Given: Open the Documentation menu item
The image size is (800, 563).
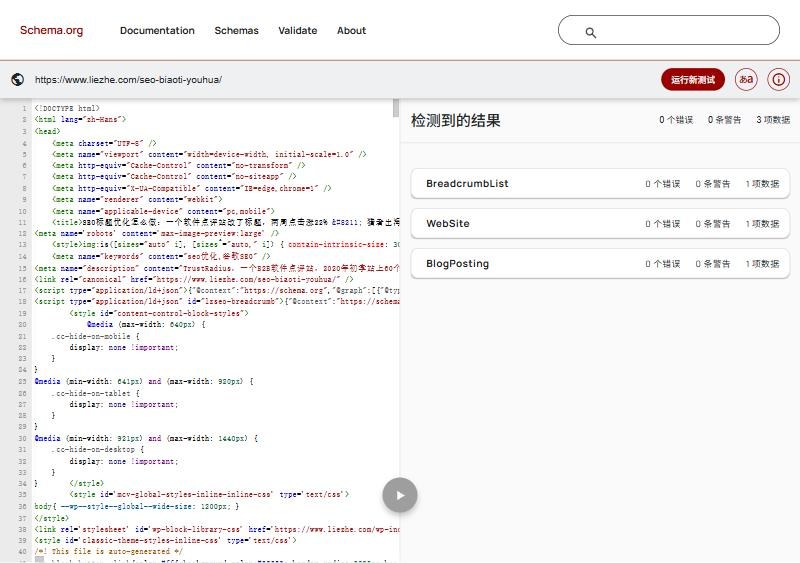Looking at the screenshot, I should 157,31.
